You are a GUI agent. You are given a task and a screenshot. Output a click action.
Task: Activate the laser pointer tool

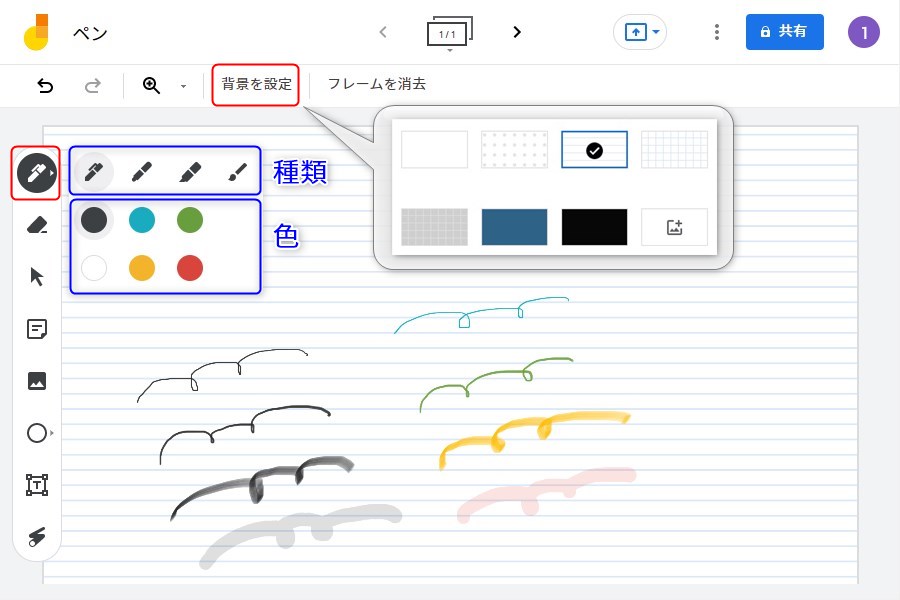(x=37, y=536)
